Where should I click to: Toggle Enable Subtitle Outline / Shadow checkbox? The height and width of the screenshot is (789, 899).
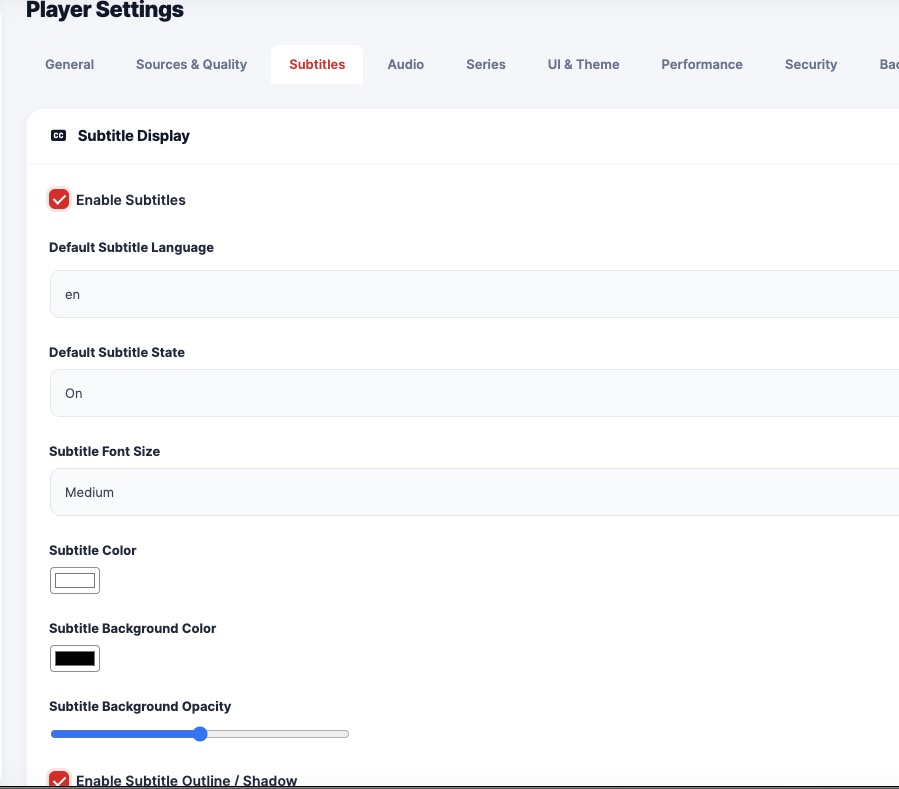click(59, 779)
